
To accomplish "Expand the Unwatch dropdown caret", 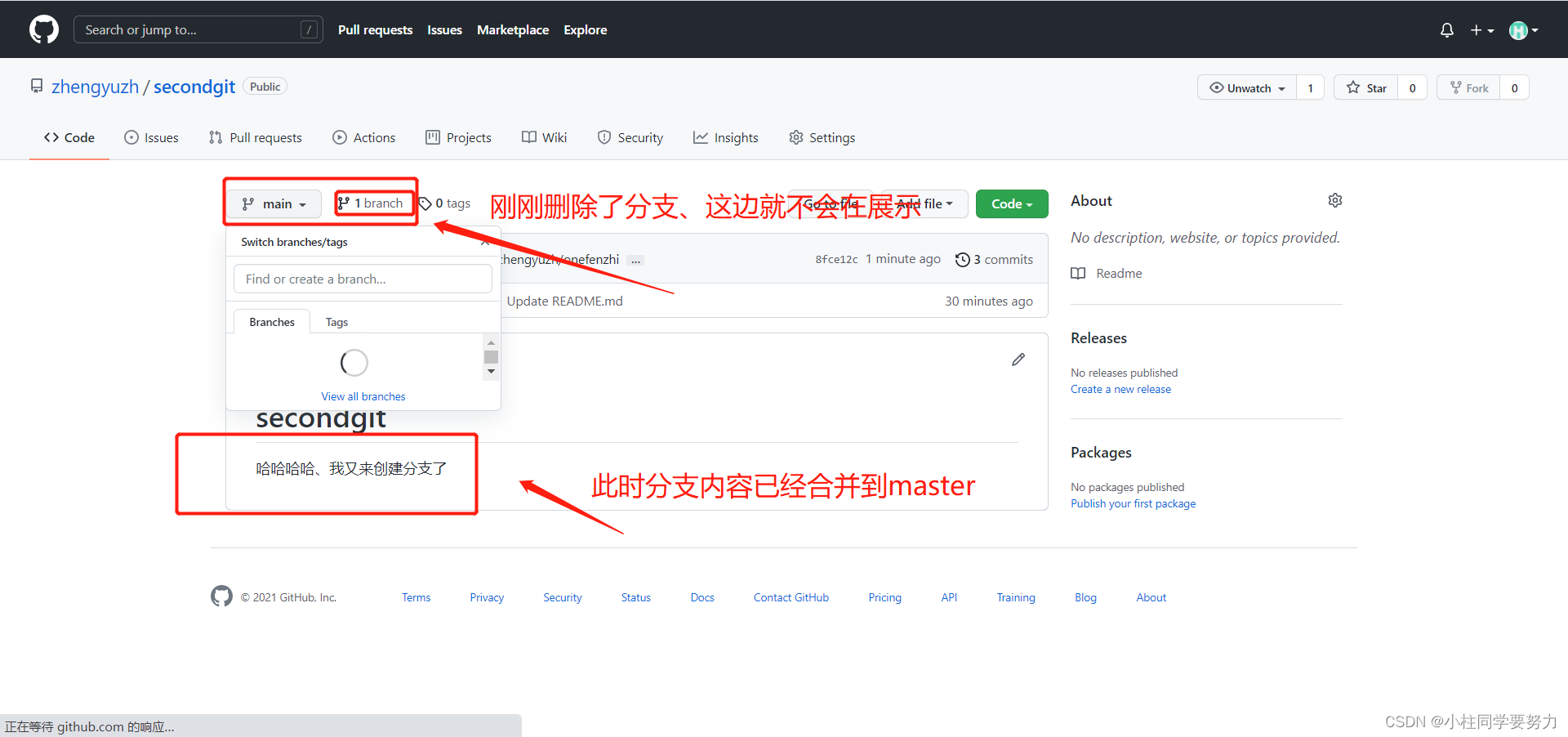I will [1282, 88].
